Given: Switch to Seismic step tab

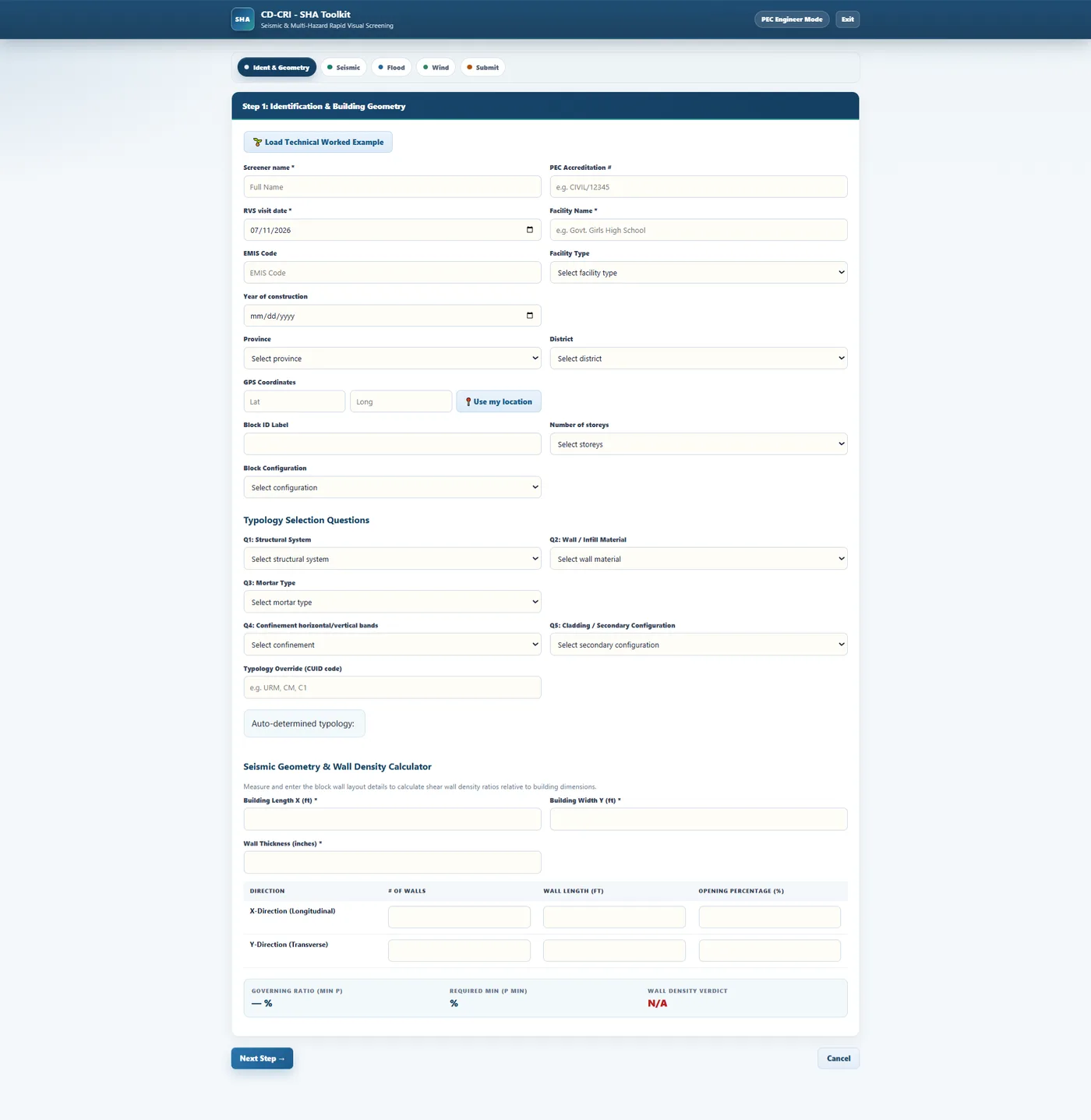Looking at the screenshot, I should [x=344, y=68].
